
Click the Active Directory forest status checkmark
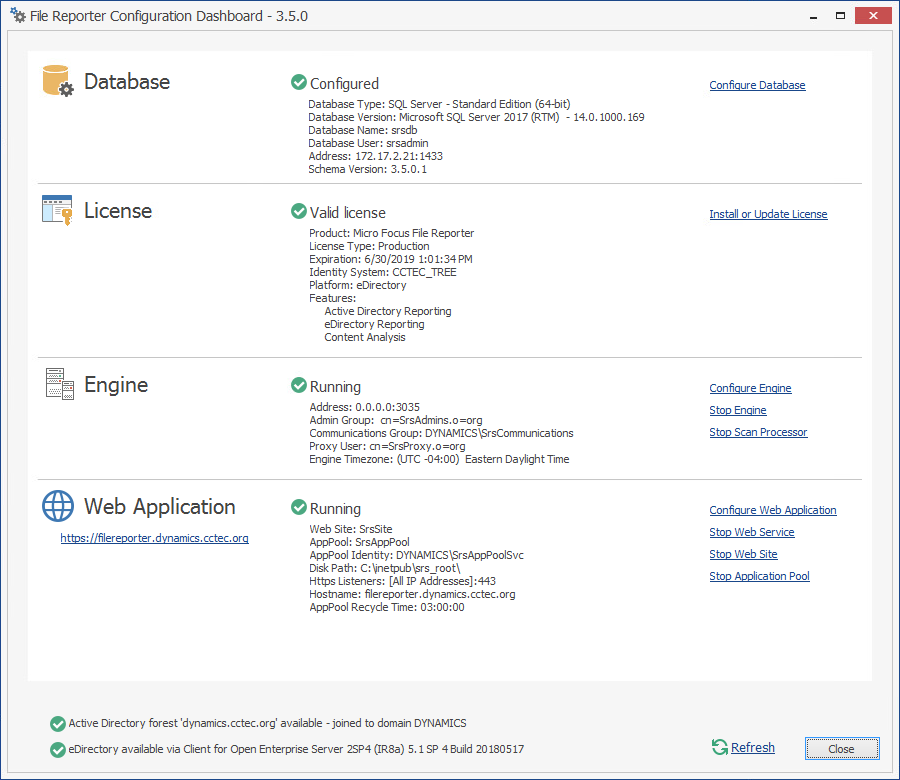tap(57, 723)
